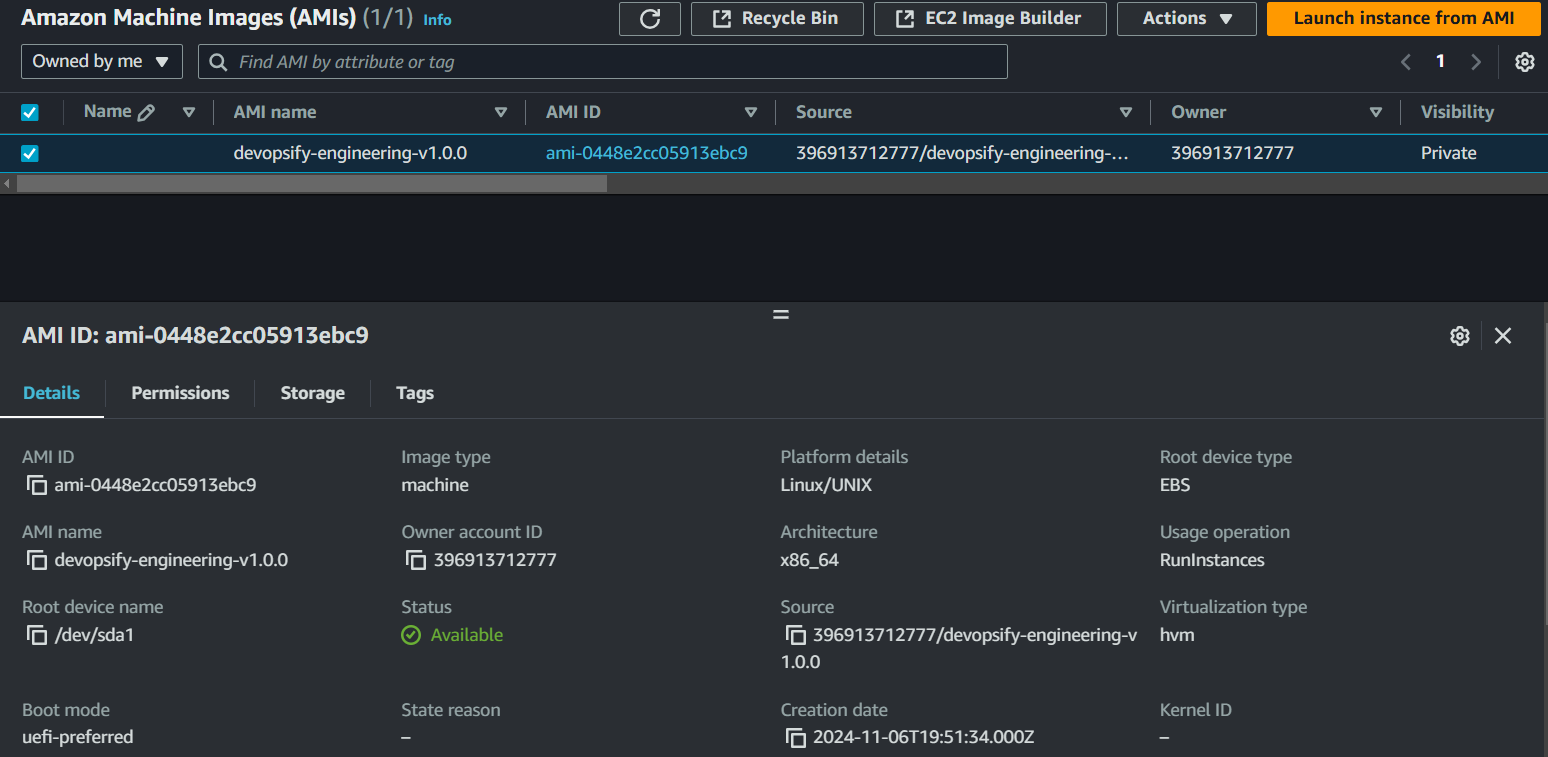This screenshot has width=1548, height=757.
Task: Click the panel resize handle icon
Action: [x=781, y=314]
